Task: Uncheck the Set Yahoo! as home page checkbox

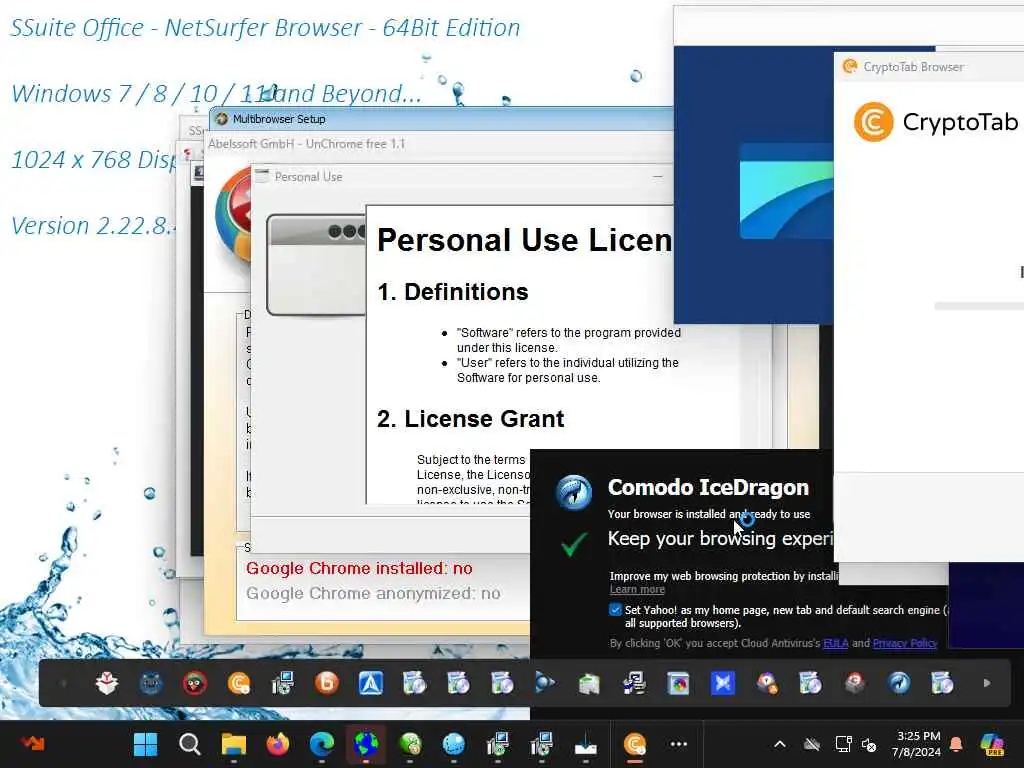Action: click(615, 609)
